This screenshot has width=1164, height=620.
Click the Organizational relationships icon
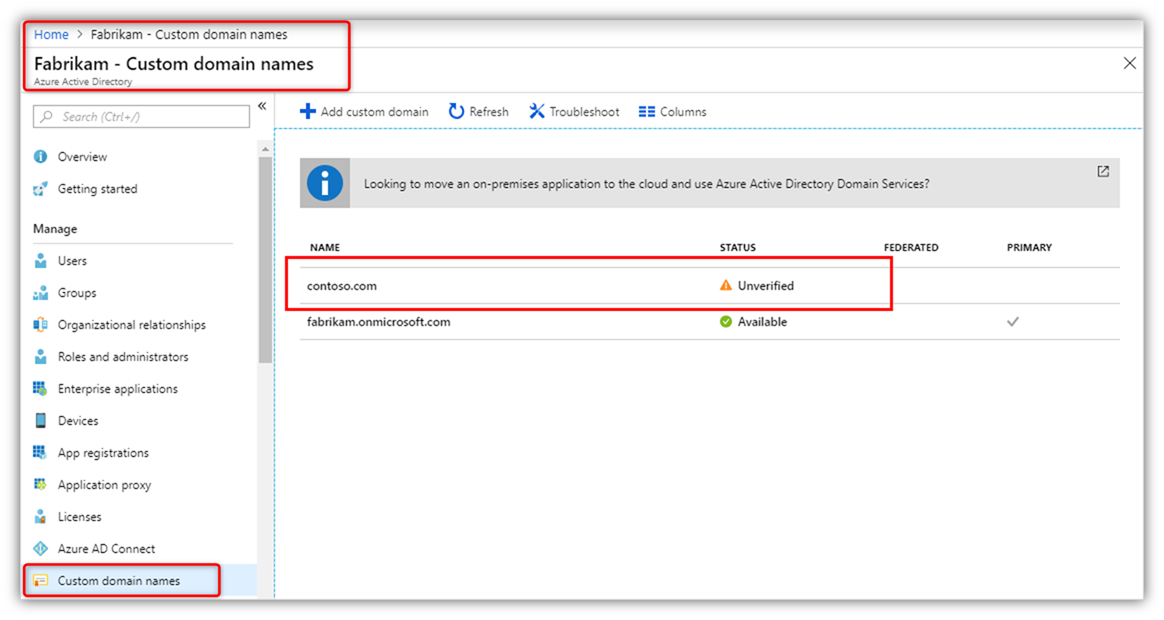tap(41, 324)
